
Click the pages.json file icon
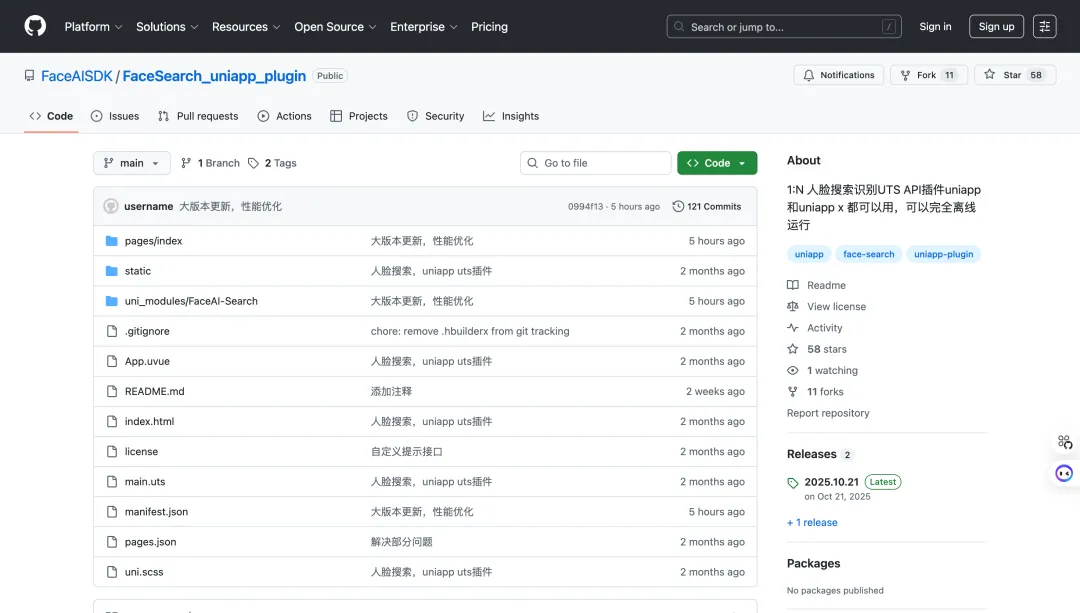pos(112,542)
